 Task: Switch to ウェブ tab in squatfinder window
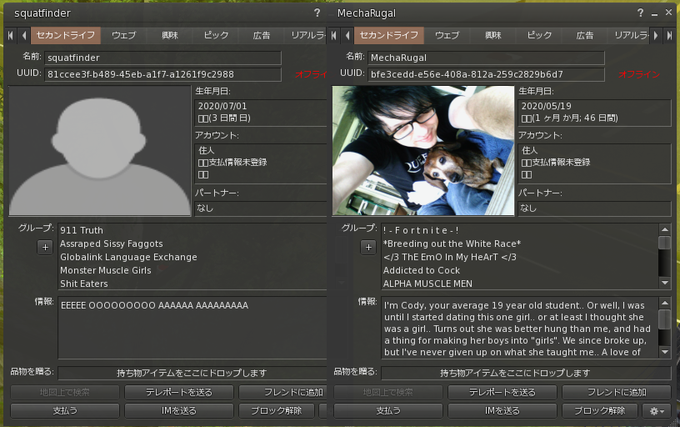point(124,35)
